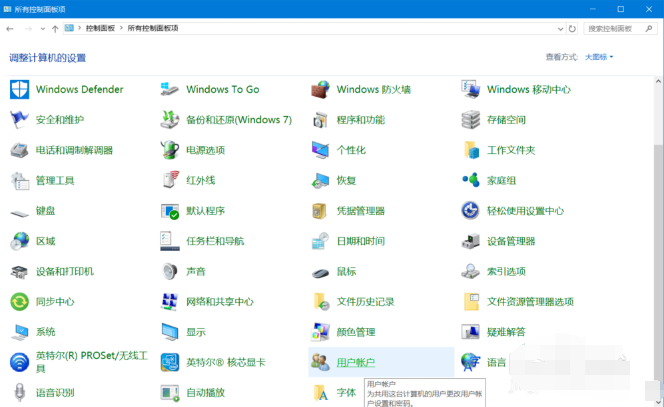Click 所有控制面板项 breadcrumb segment
This screenshot has width=664, height=407.
(152, 29)
